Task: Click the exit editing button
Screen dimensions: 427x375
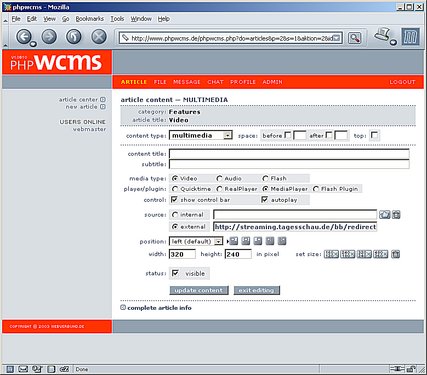Action: tap(256, 290)
